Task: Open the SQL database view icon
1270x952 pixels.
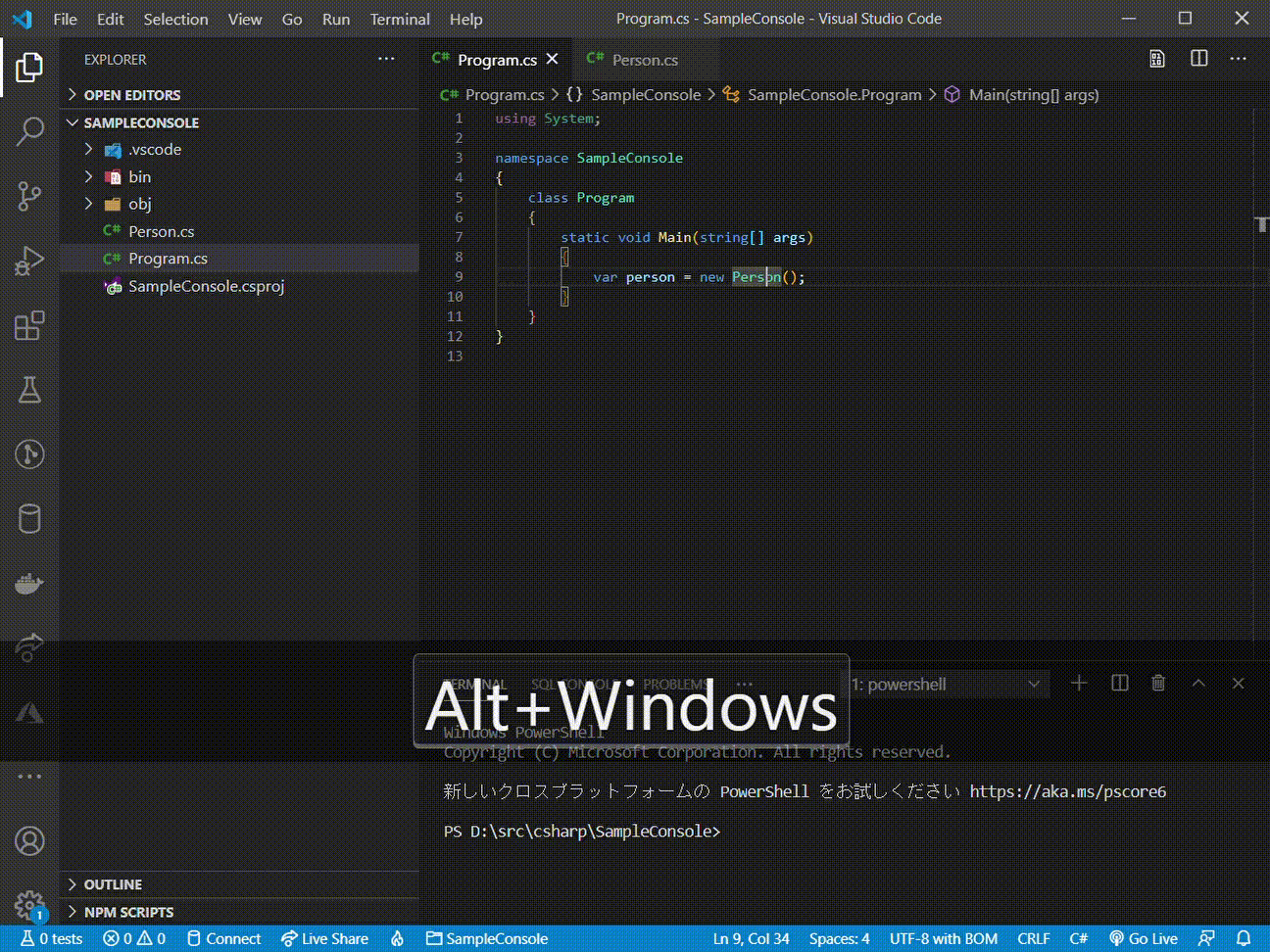Action: tap(29, 519)
